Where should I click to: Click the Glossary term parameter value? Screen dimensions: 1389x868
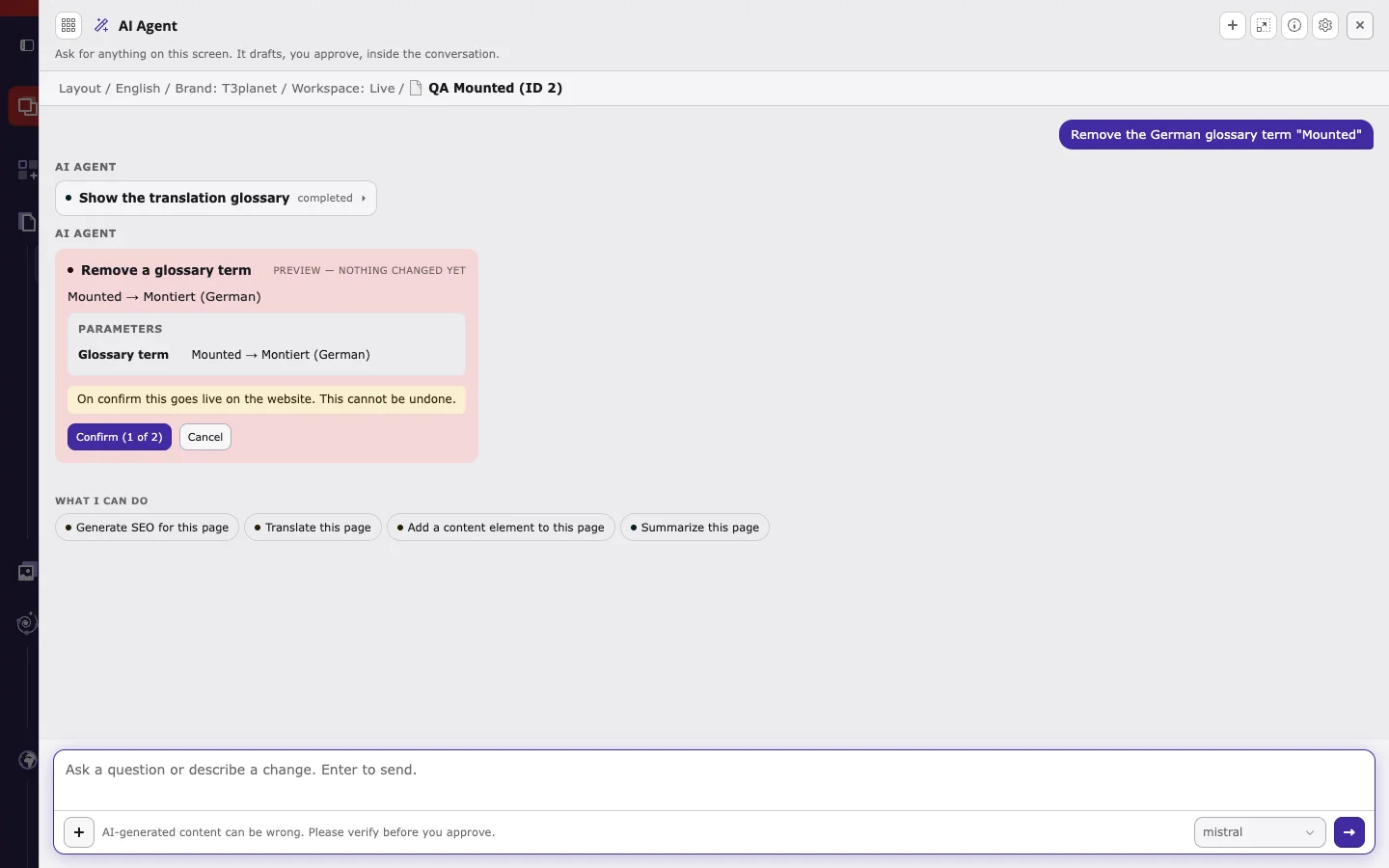[x=281, y=355]
